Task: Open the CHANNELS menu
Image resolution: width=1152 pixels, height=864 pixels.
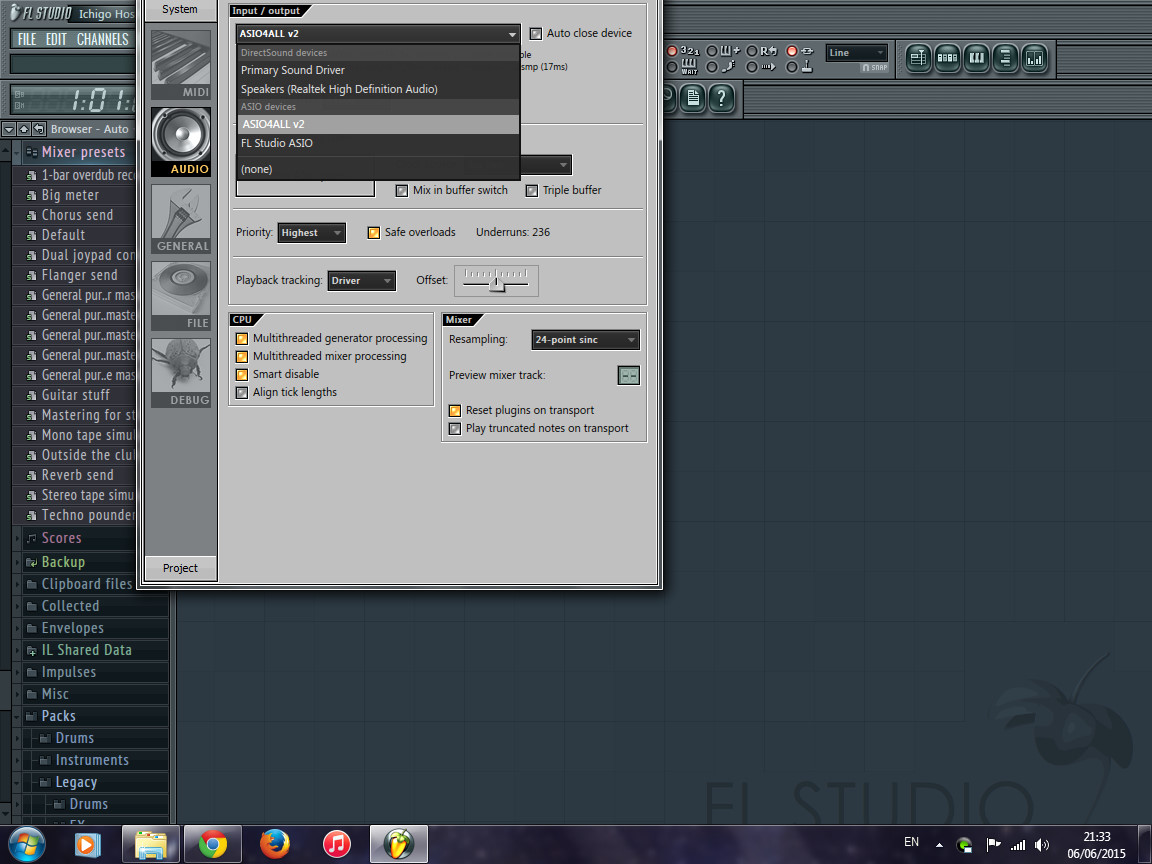Action: pyautogui.click(x=103, y=40)
